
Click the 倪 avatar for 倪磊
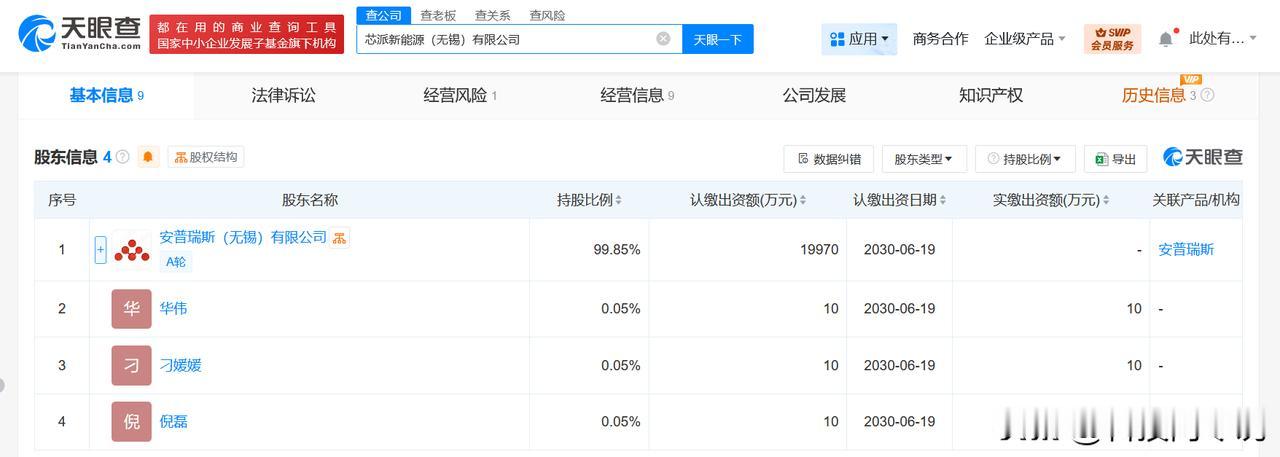point(131,421)
